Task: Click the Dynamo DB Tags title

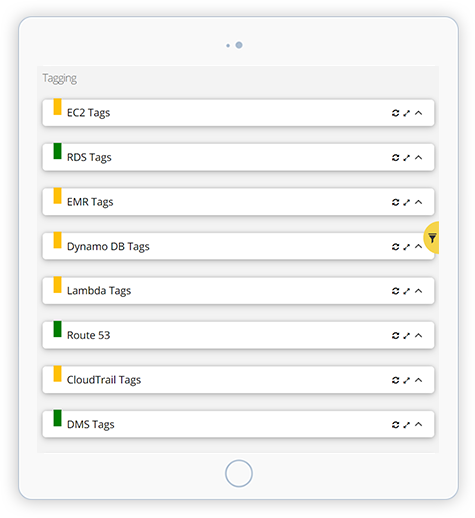Action: click(x=108, y=247)
